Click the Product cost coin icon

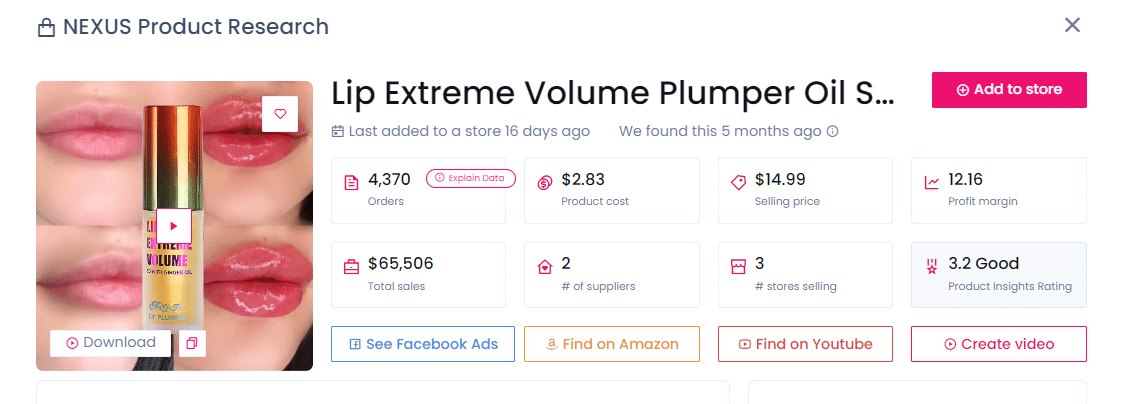(545, 183)
